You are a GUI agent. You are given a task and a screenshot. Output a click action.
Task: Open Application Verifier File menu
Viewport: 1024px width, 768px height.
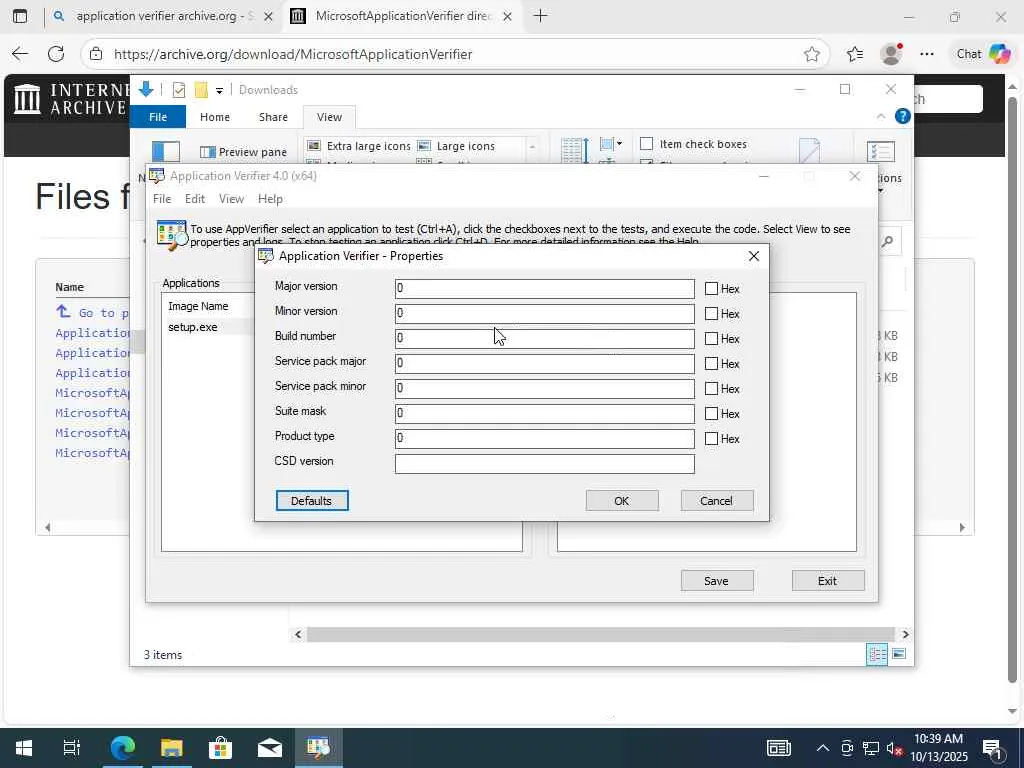coord(162,199)
